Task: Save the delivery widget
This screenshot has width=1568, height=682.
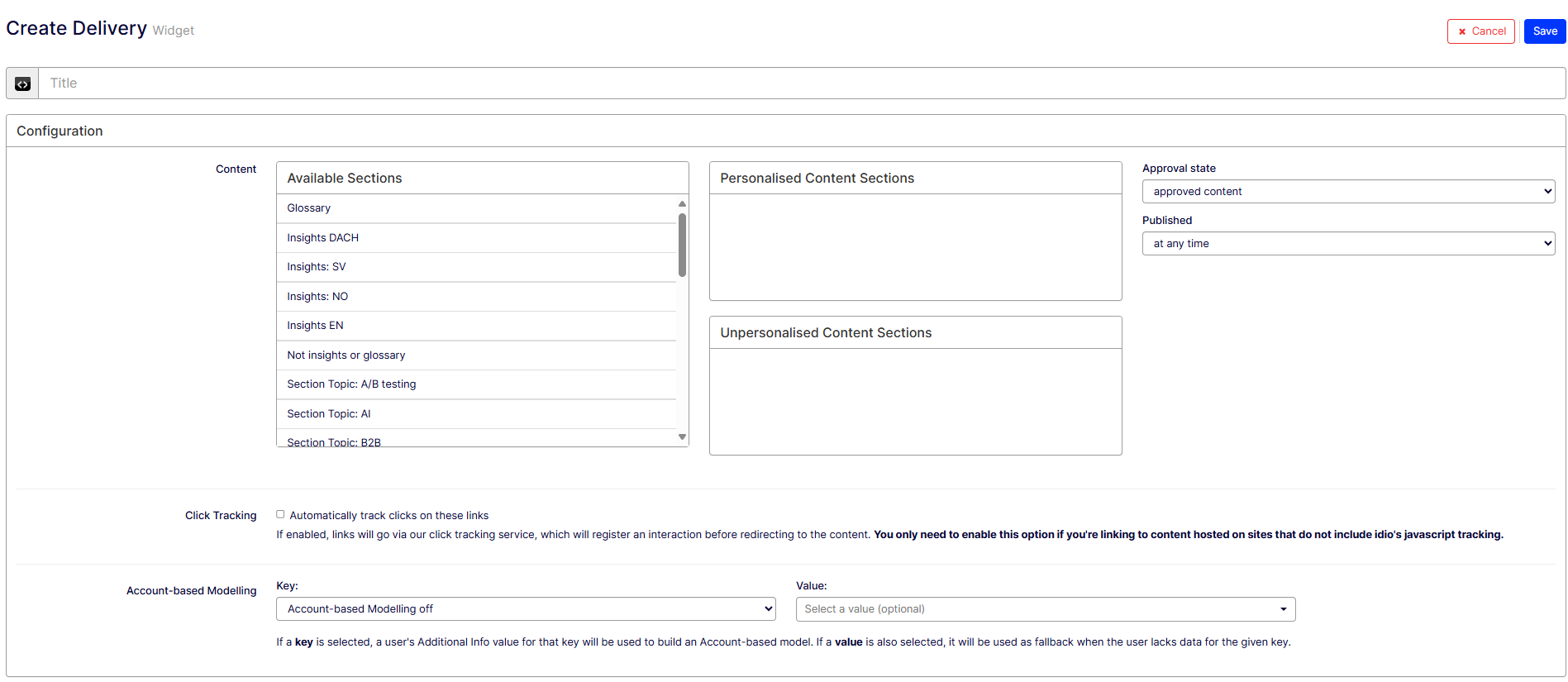Action: 1544,31
